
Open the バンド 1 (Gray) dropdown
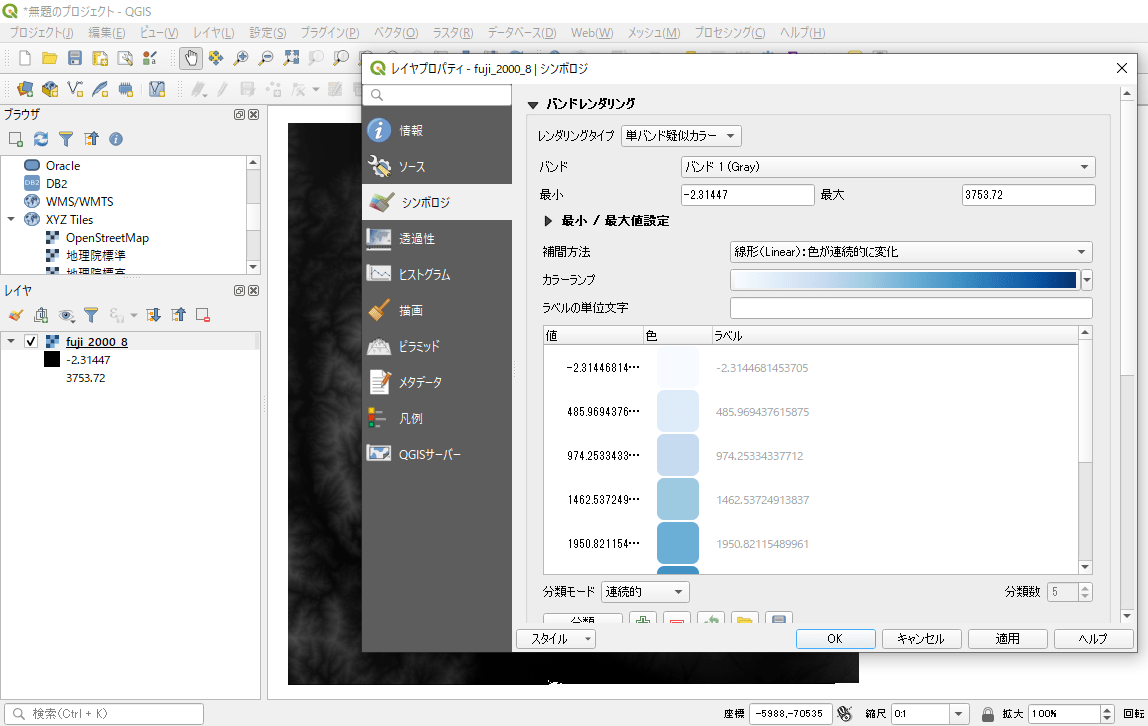click(x=888, y=167)
